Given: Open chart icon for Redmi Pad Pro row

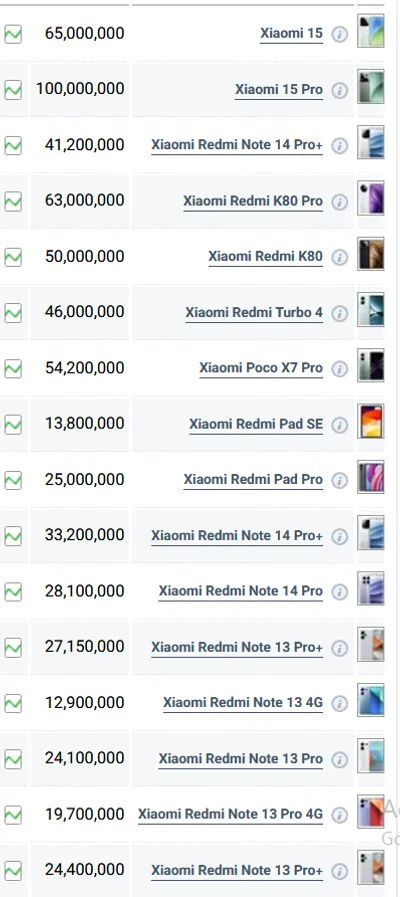Looking at the screenshot, I should pos(13,480).
